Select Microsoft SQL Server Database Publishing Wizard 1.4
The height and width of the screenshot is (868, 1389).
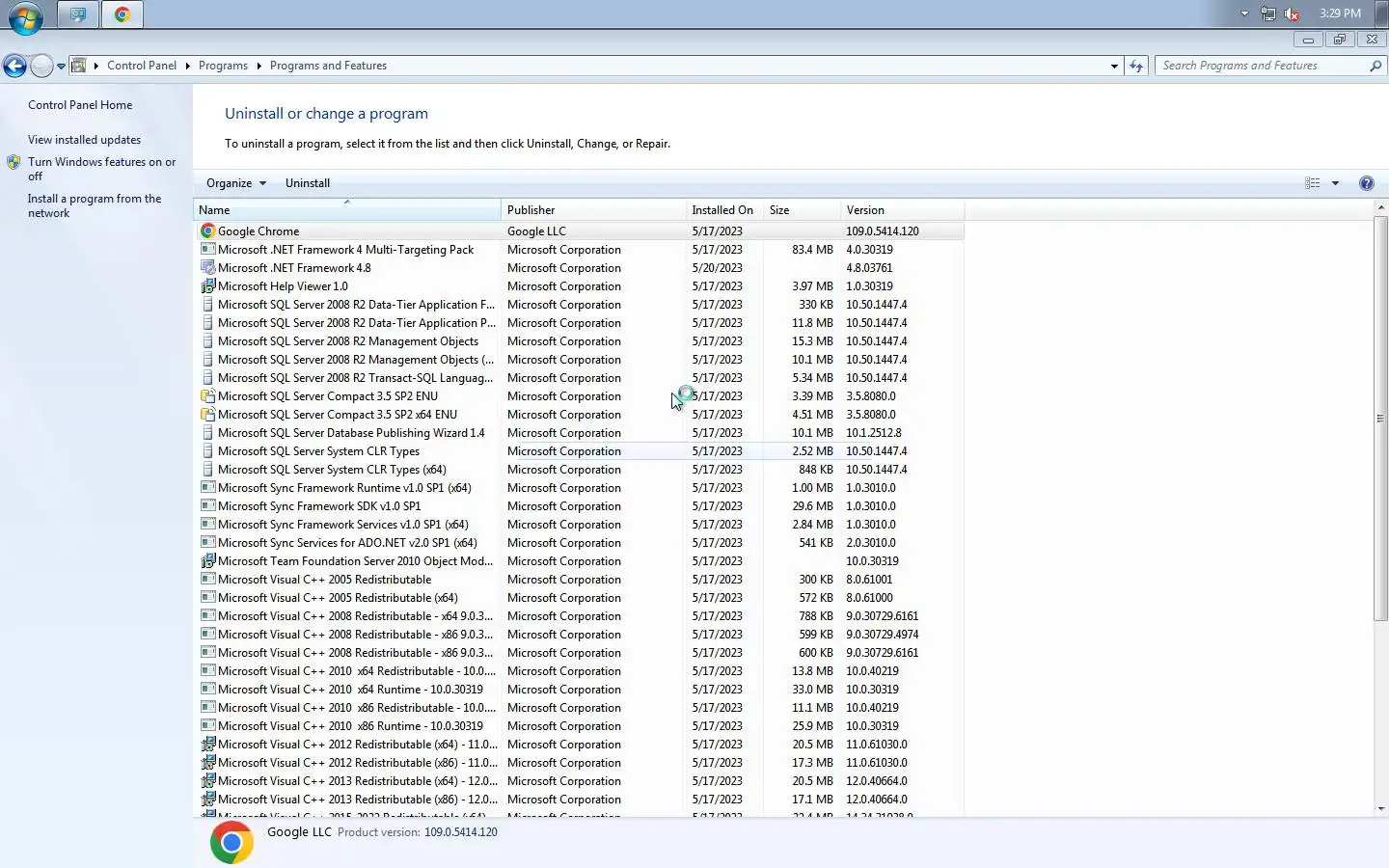pos(579,433)
